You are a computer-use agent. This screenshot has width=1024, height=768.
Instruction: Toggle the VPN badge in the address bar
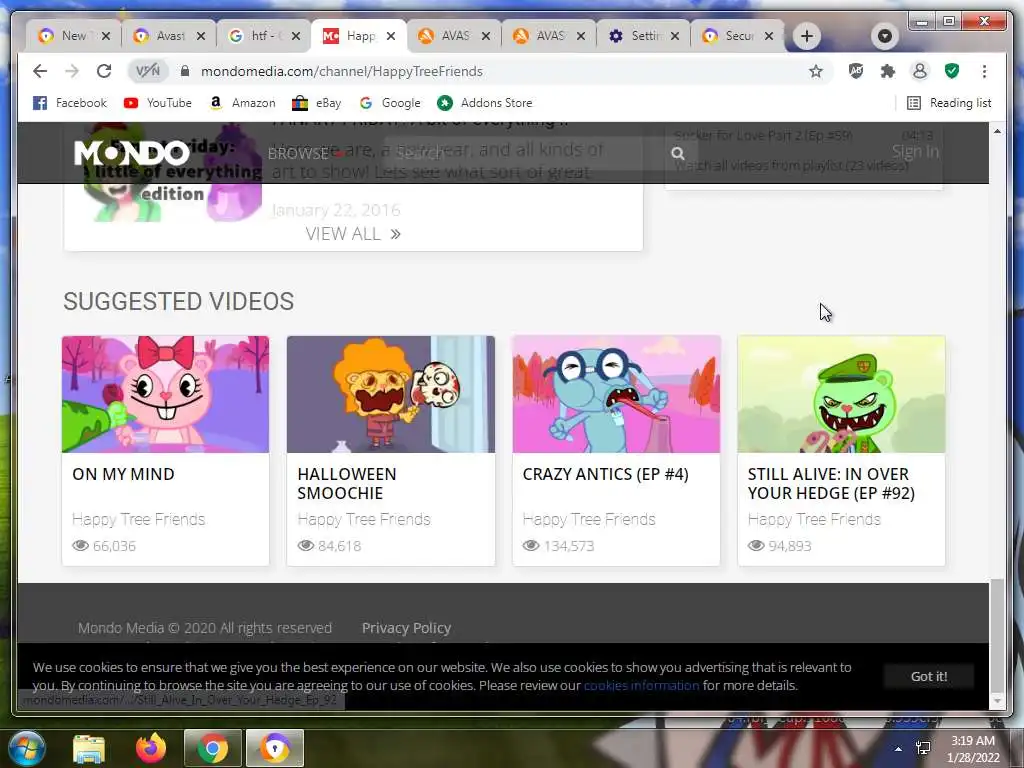[148, 71]
